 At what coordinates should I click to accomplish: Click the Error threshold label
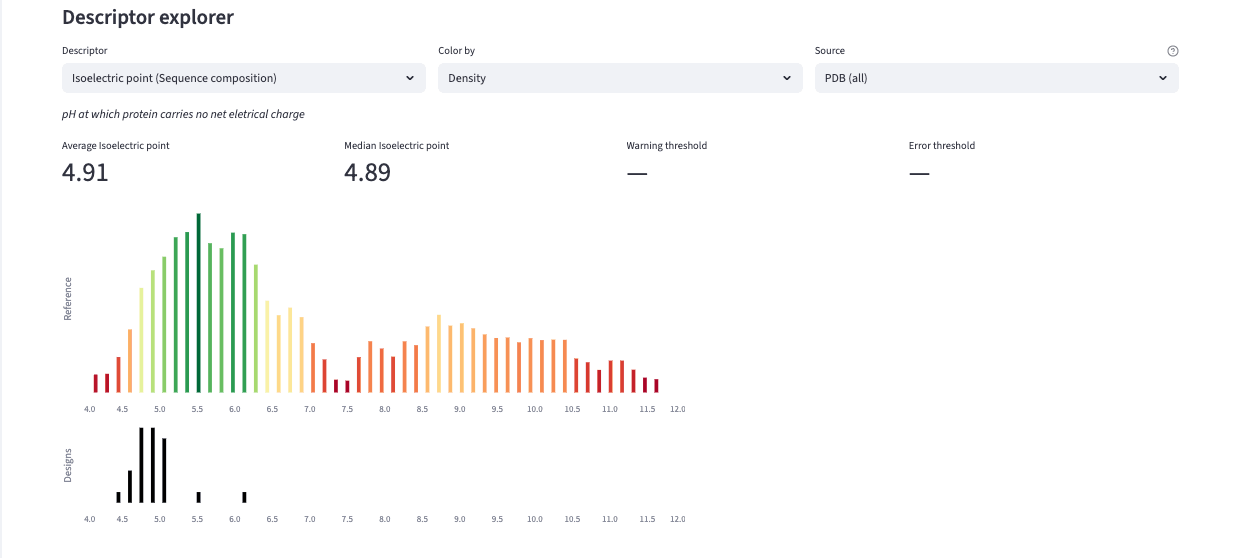[941, 146]
